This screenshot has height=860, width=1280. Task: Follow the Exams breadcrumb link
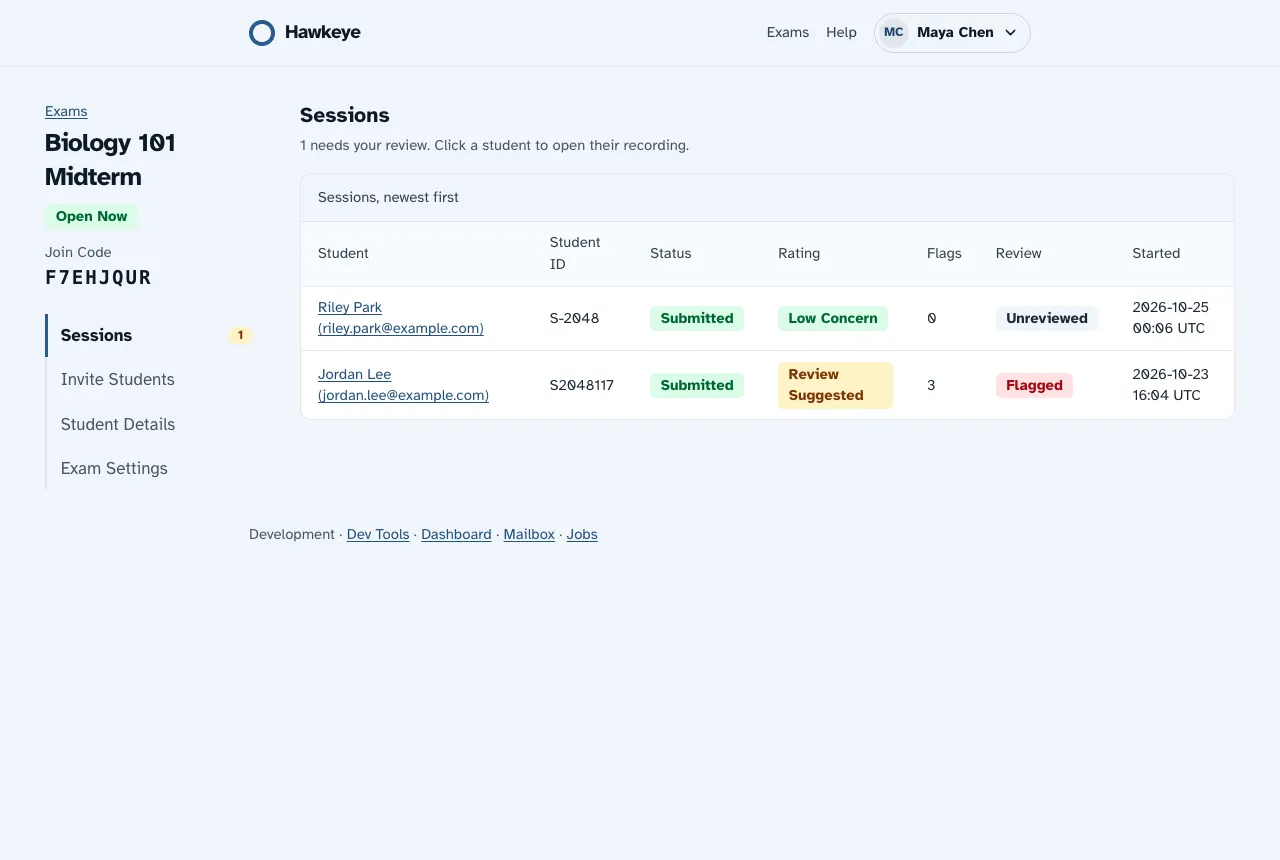click(x=66, y=111)
